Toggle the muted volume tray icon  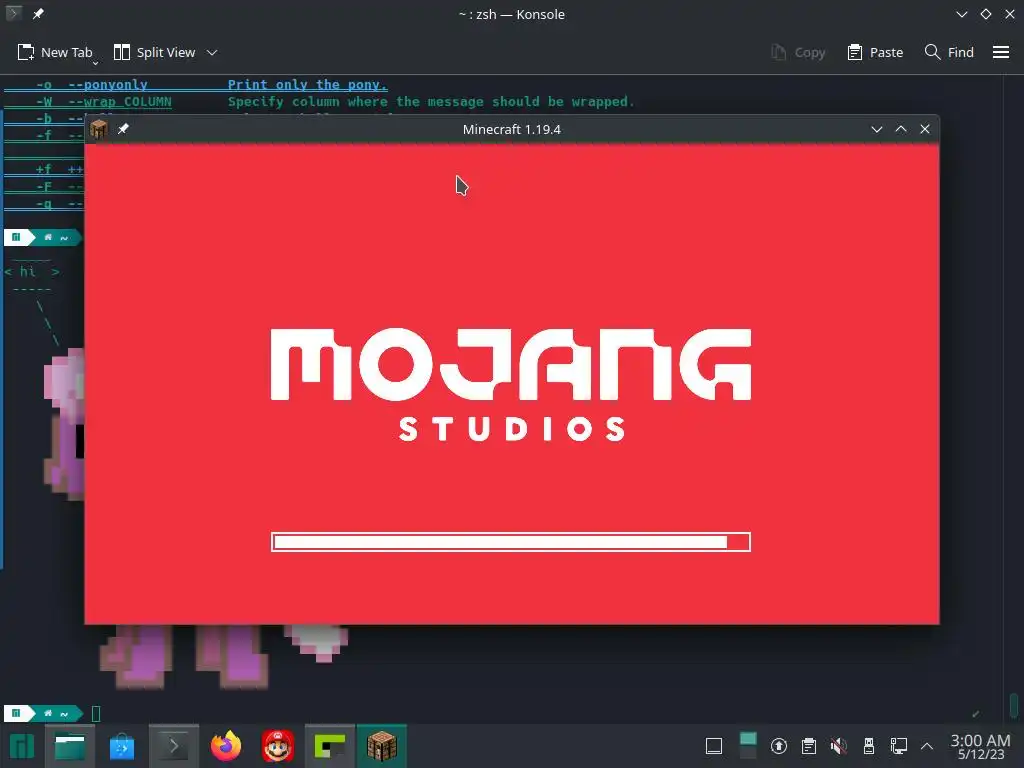point(839,746)
